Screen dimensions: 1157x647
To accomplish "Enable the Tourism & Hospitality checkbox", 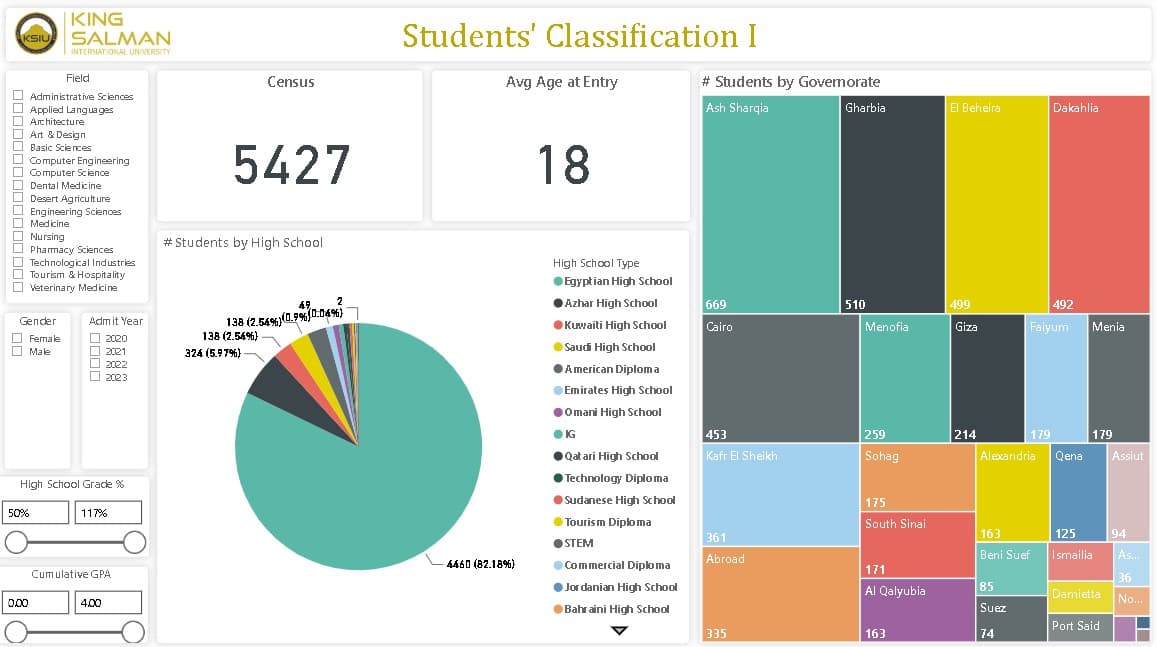I will [x=18, y=274].
